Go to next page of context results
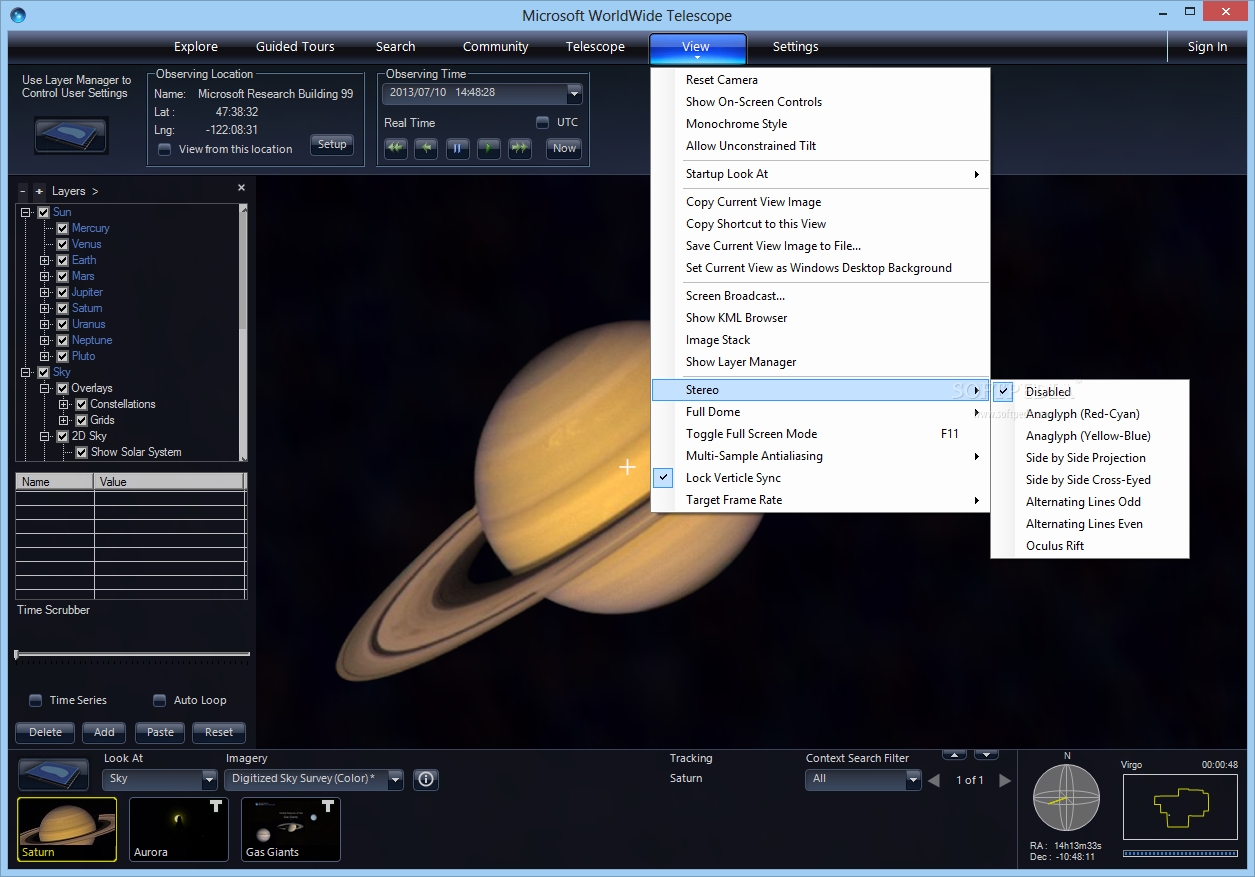The width and height of the screenshot is (1255, 877). click(x=1005, y=780)
